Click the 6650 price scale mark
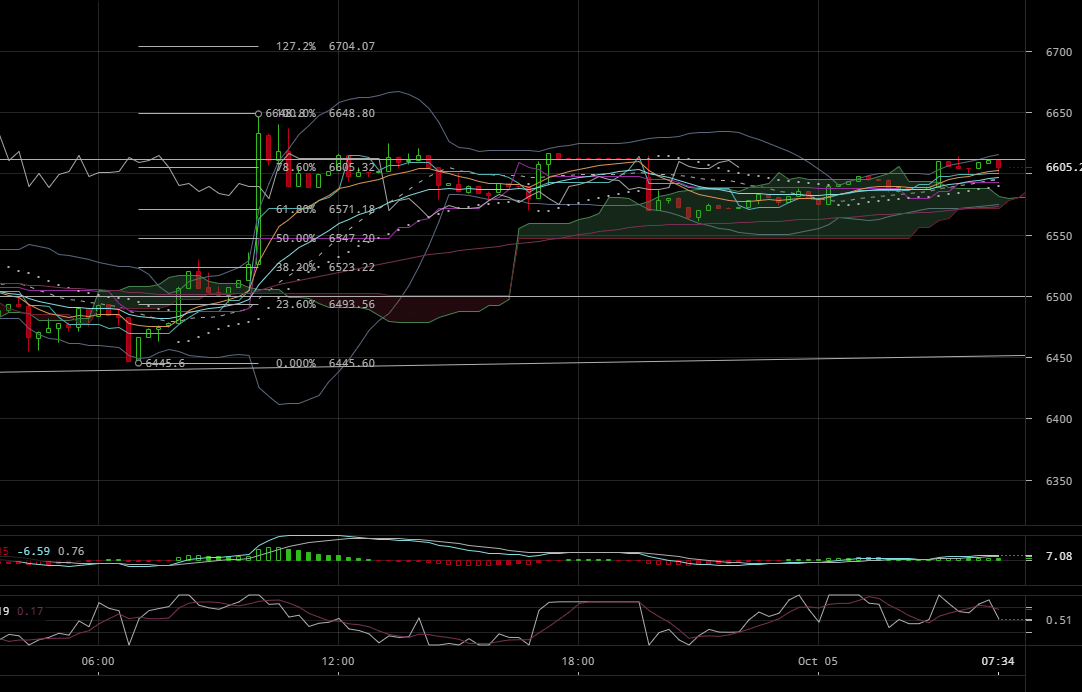Screen dimensions: 1082x692 (x=1059, y=113)
